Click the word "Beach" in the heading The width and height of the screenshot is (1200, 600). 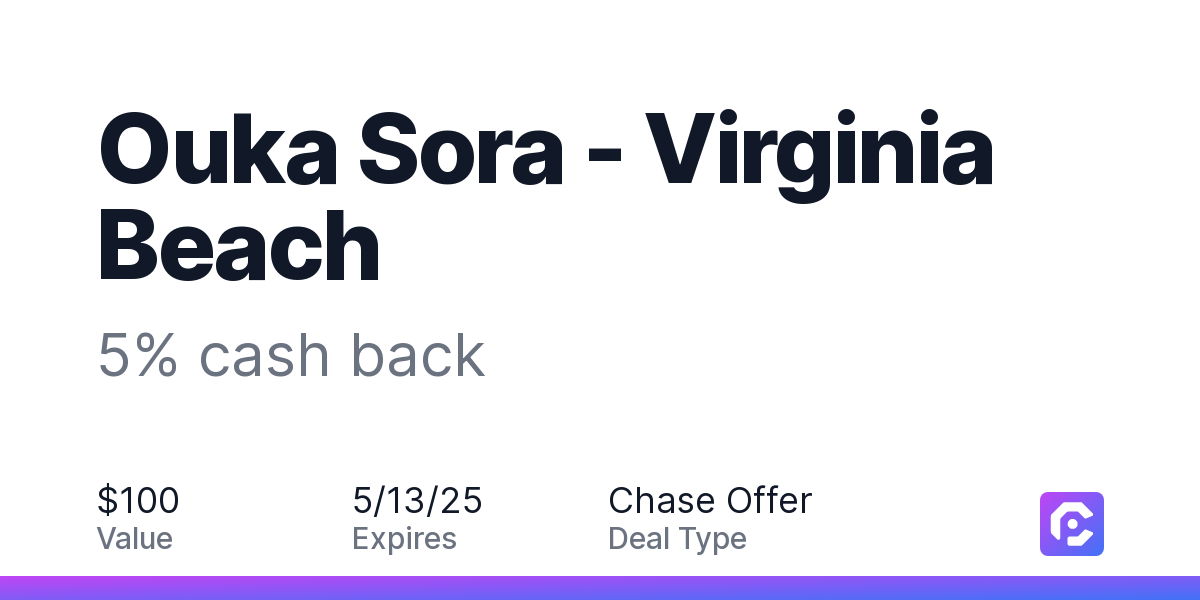click(x=238, y=246)
